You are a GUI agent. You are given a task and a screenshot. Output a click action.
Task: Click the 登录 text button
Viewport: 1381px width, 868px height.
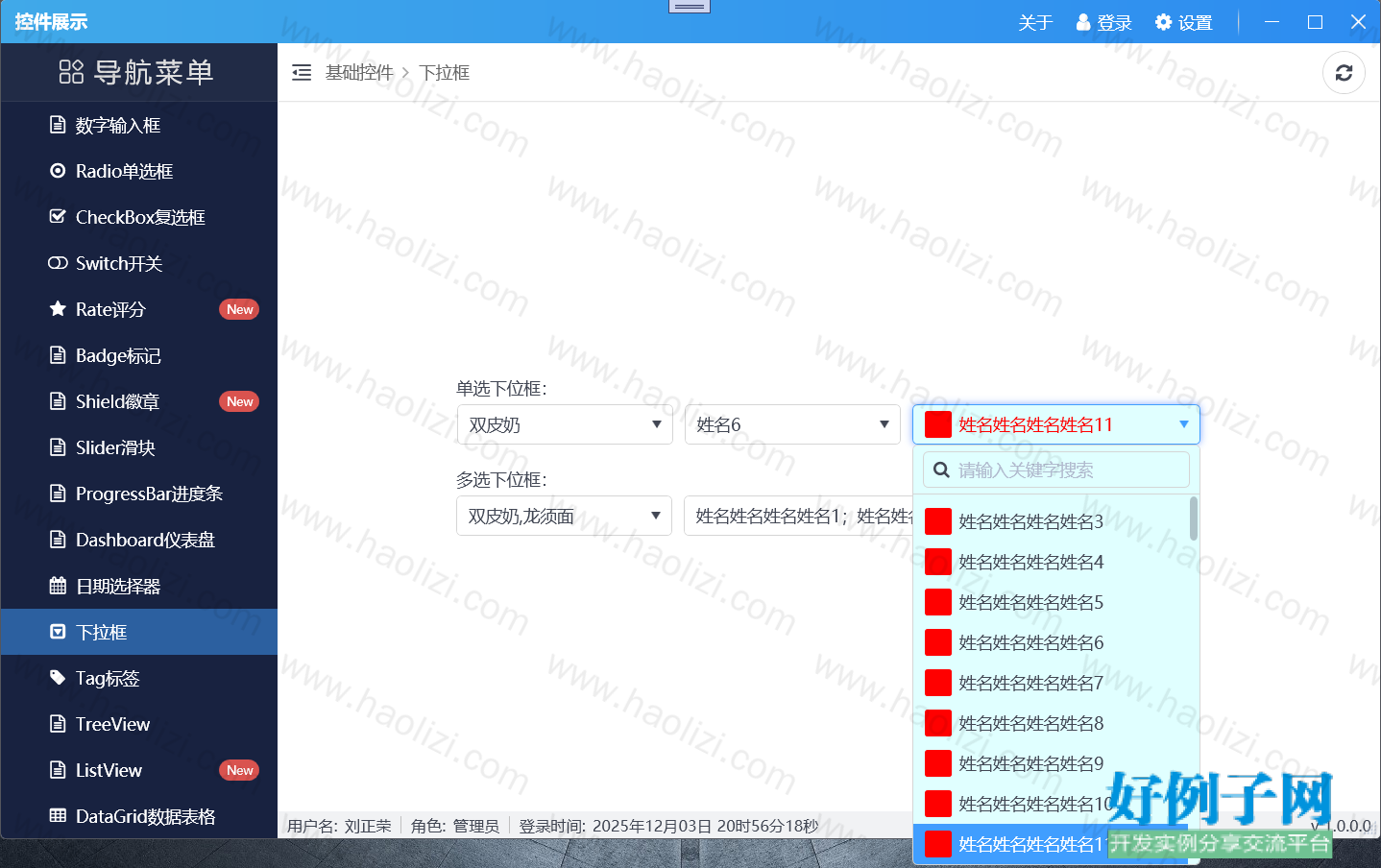point(1114,22)
